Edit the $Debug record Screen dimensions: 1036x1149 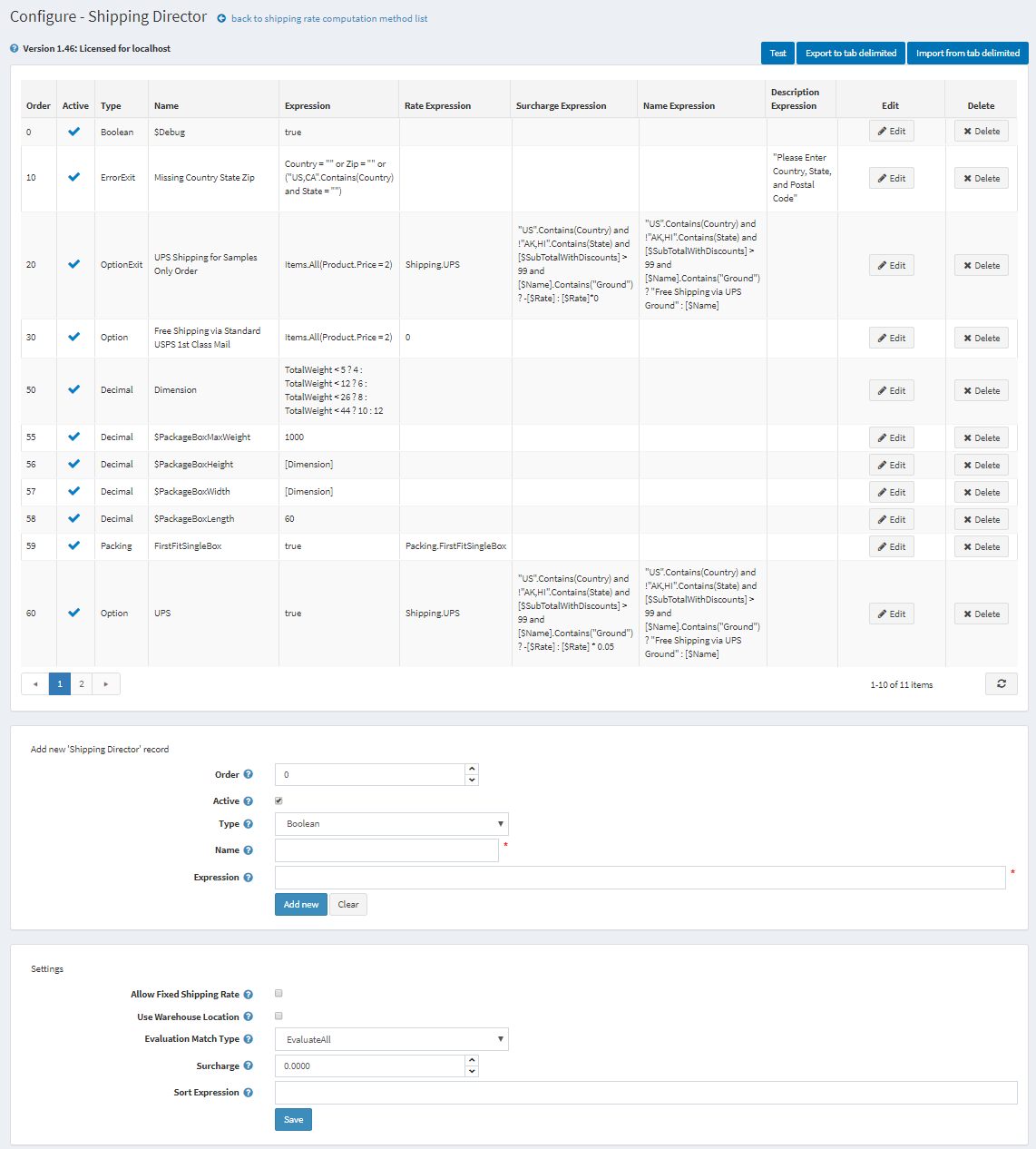pos(892,132)
